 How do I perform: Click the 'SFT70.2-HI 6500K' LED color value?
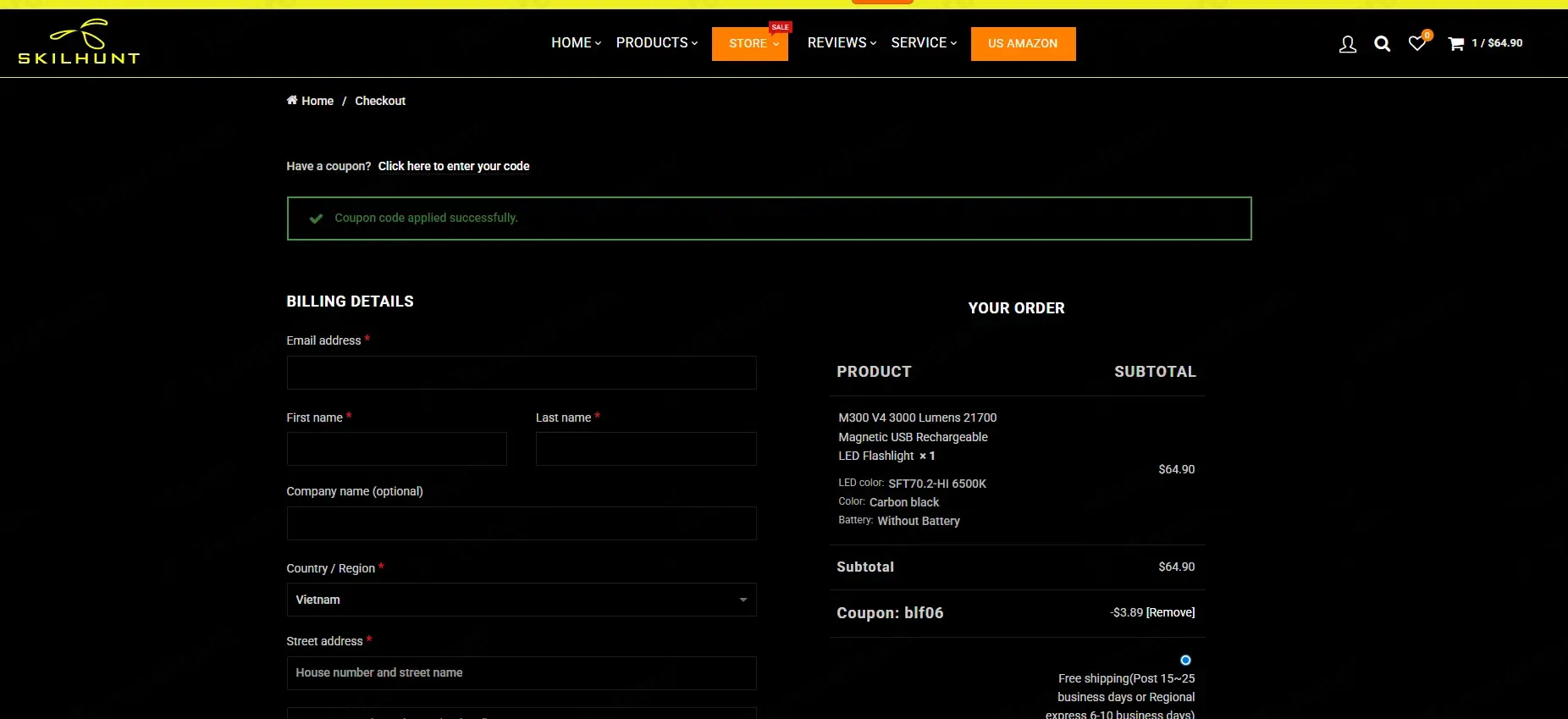(937, 484)
